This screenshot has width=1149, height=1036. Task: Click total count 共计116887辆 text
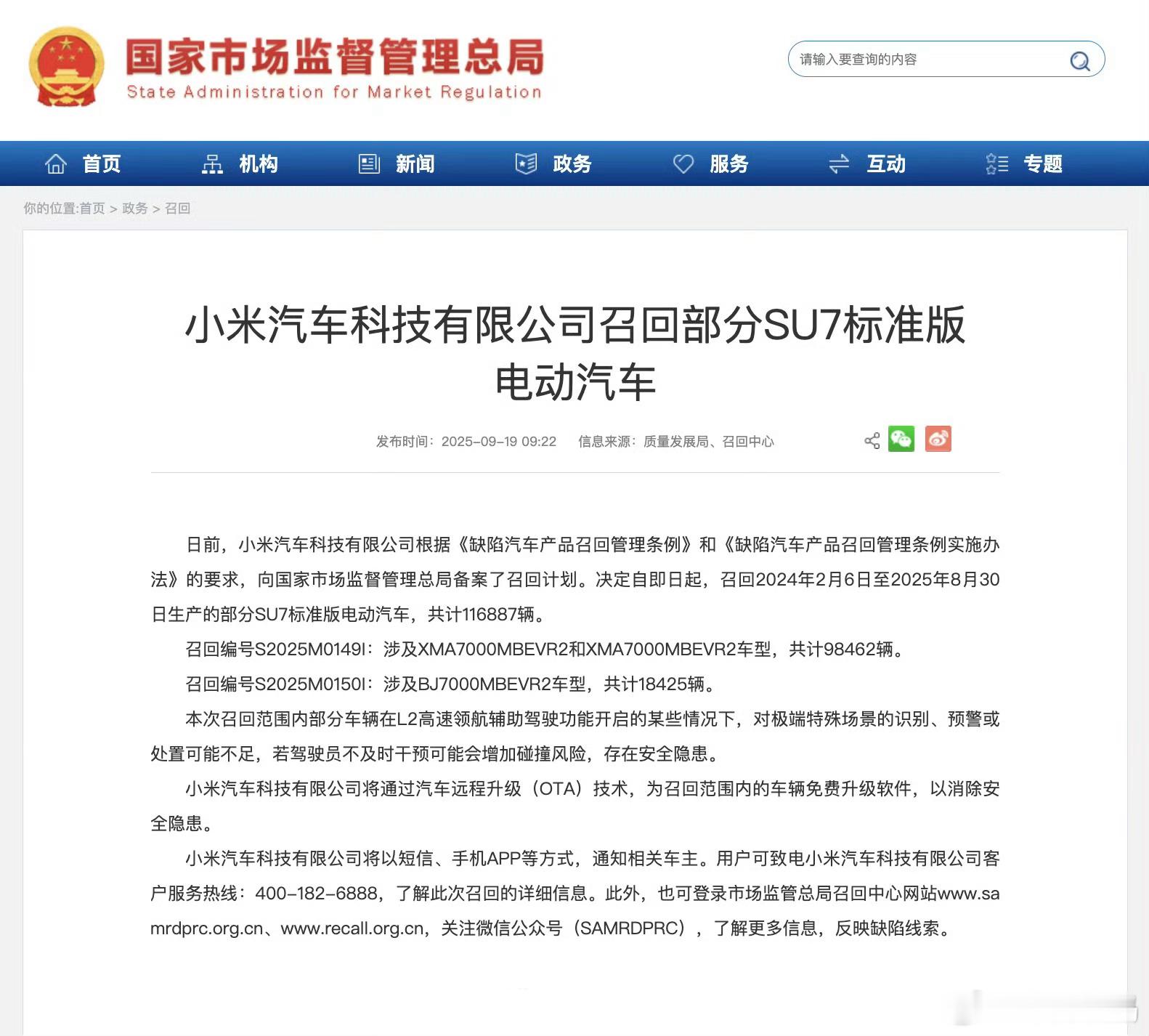click(481, 615)
